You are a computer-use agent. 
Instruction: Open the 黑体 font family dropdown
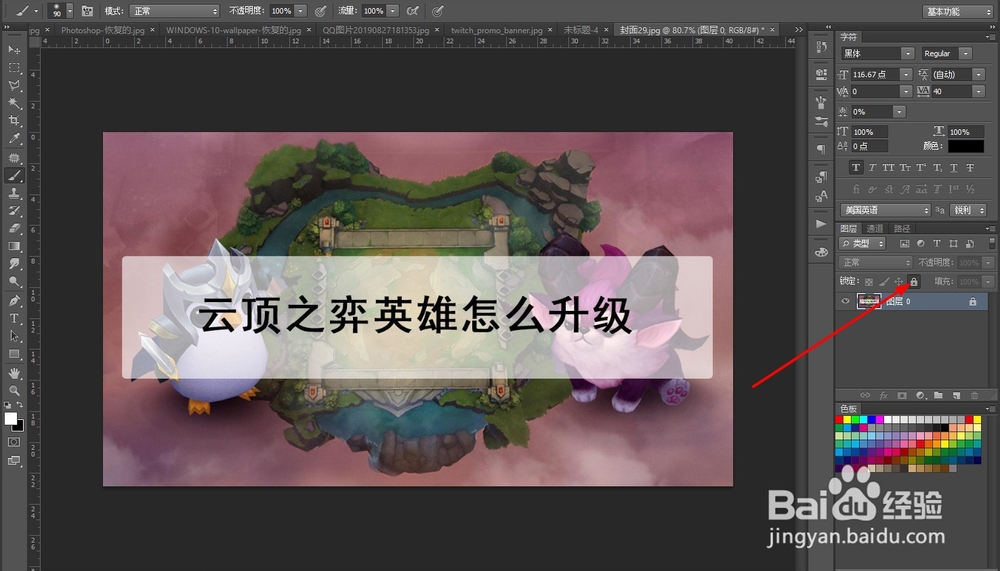tap(908, 54)
